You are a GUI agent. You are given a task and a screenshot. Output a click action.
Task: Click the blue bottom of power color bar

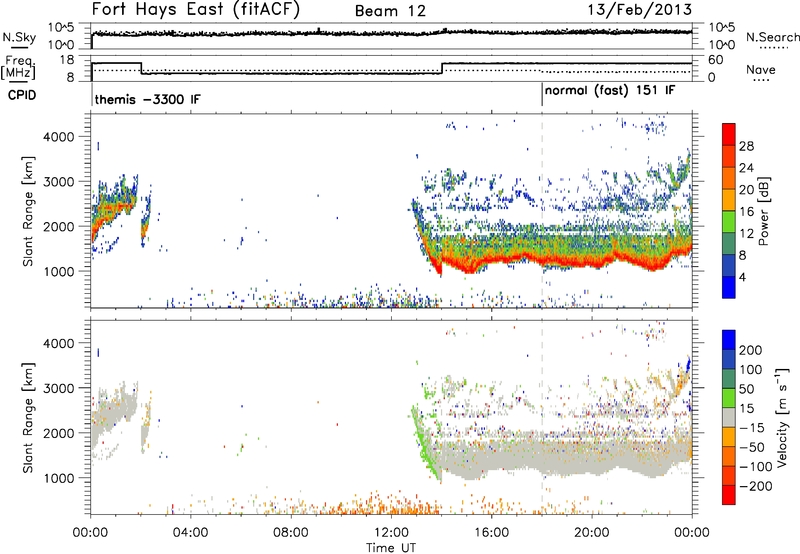click(729, 287)
